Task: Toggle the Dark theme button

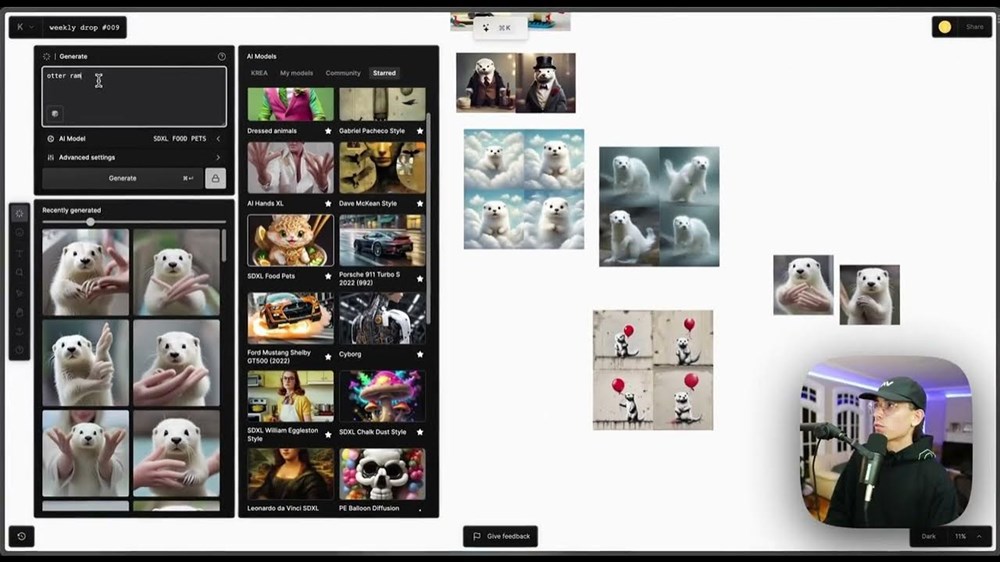Action: 929,536
